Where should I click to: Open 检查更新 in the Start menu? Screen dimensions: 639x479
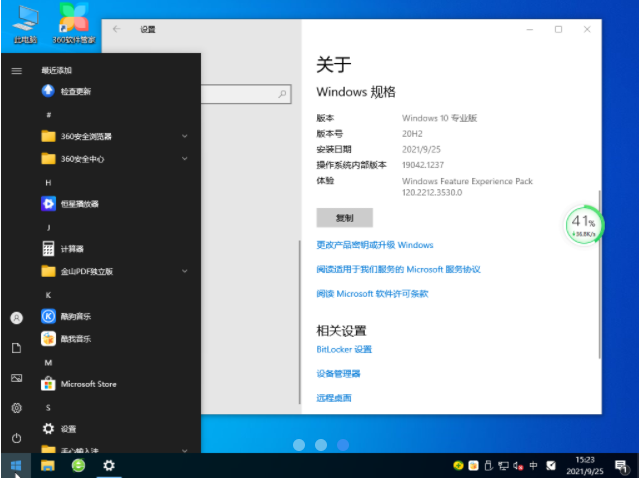[x=75, y=91]
